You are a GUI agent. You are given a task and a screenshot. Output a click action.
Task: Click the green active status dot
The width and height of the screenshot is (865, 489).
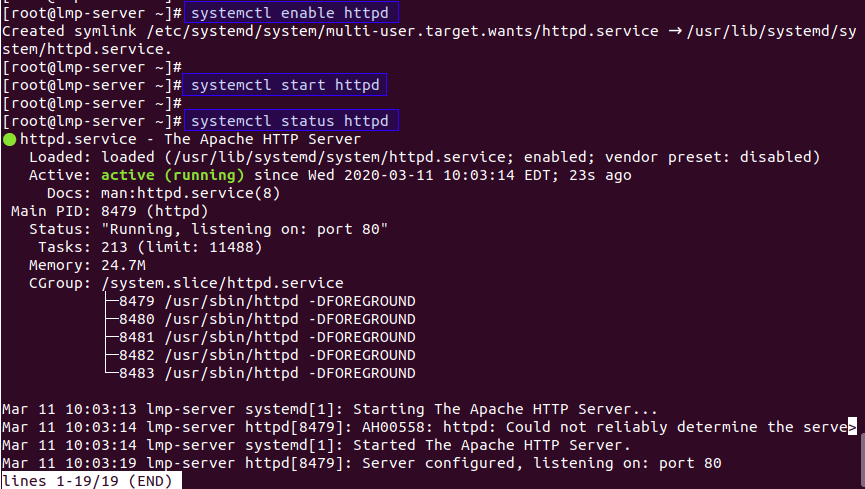(x=9, y=140)
